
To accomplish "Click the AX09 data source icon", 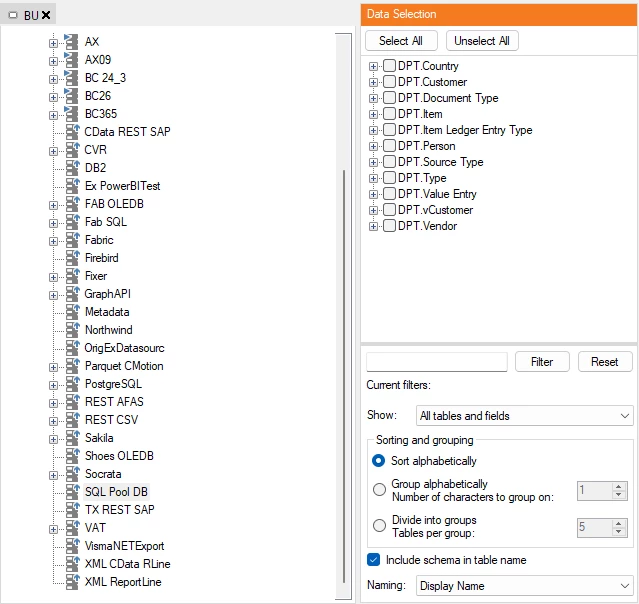I will (71, 60).
